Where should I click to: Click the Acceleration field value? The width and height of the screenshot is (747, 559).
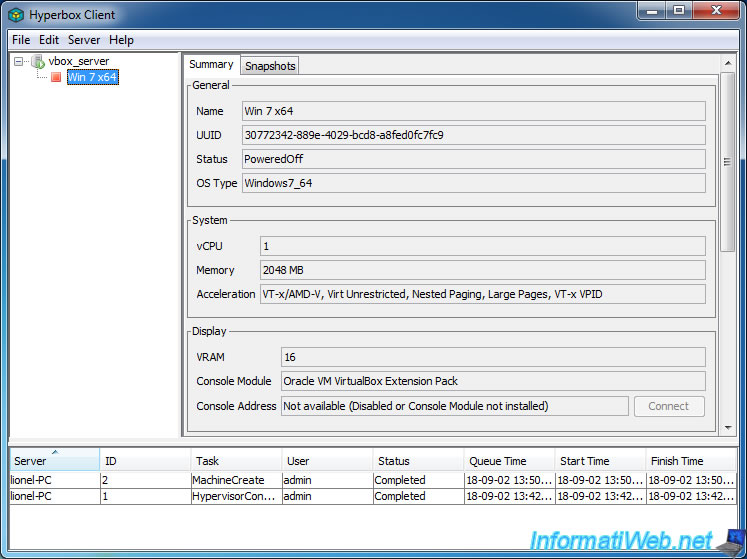(x=483, y=294)
